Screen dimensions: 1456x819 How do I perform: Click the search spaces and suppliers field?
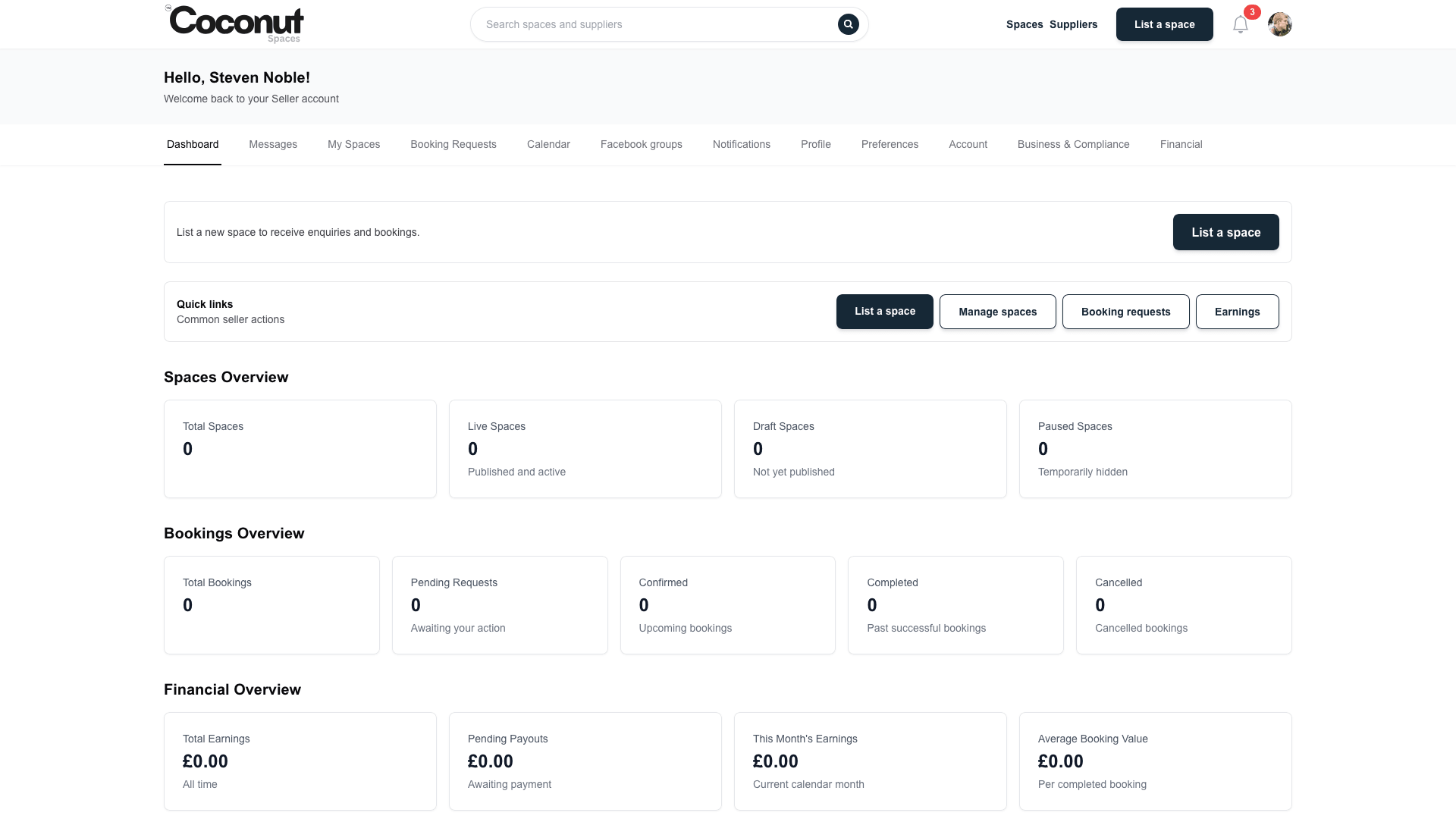tap(669, 24)
